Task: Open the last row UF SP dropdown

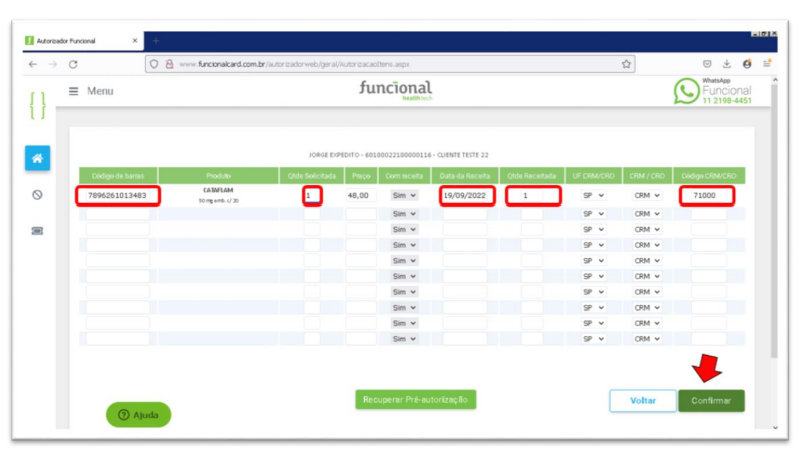Action: coord(593,339)
